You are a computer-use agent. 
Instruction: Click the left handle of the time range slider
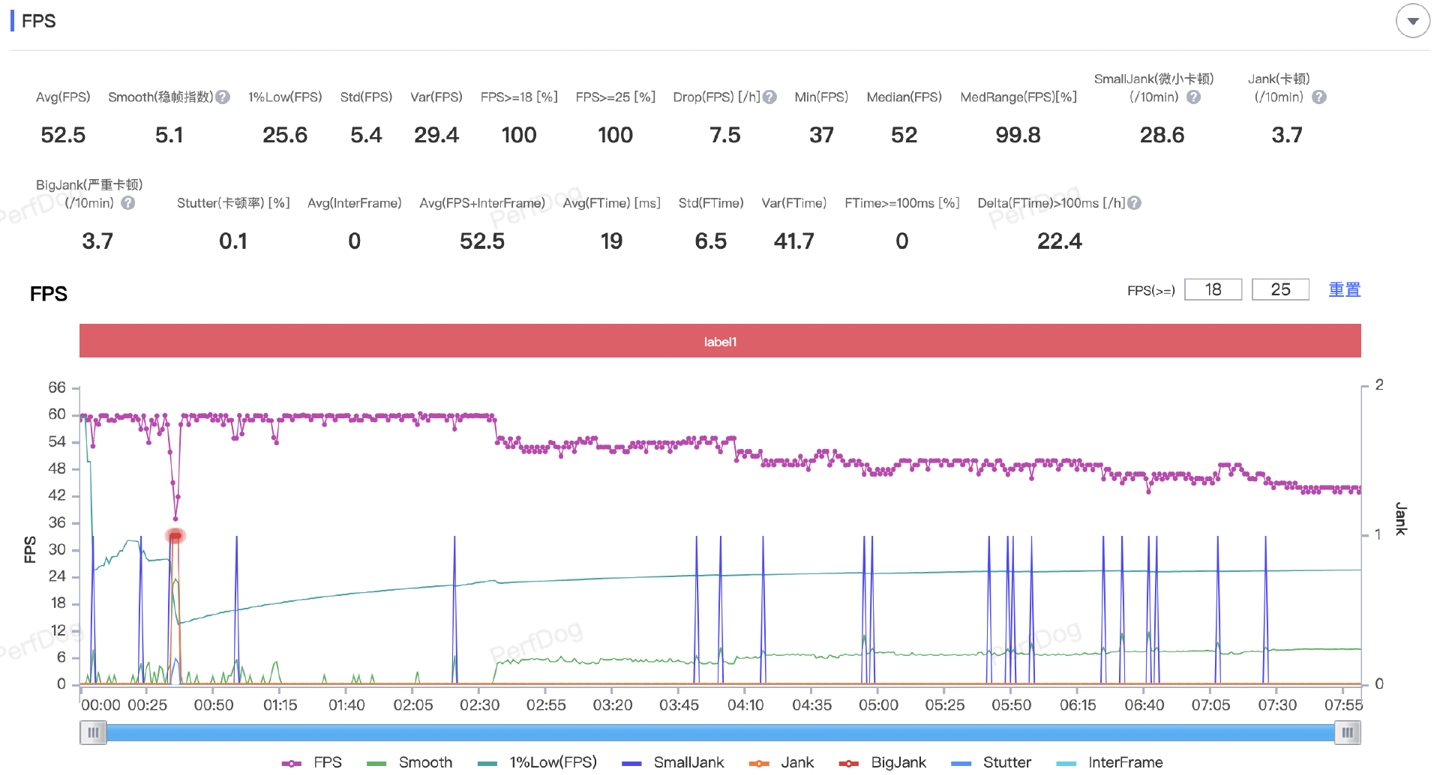(x=93, y=733)
